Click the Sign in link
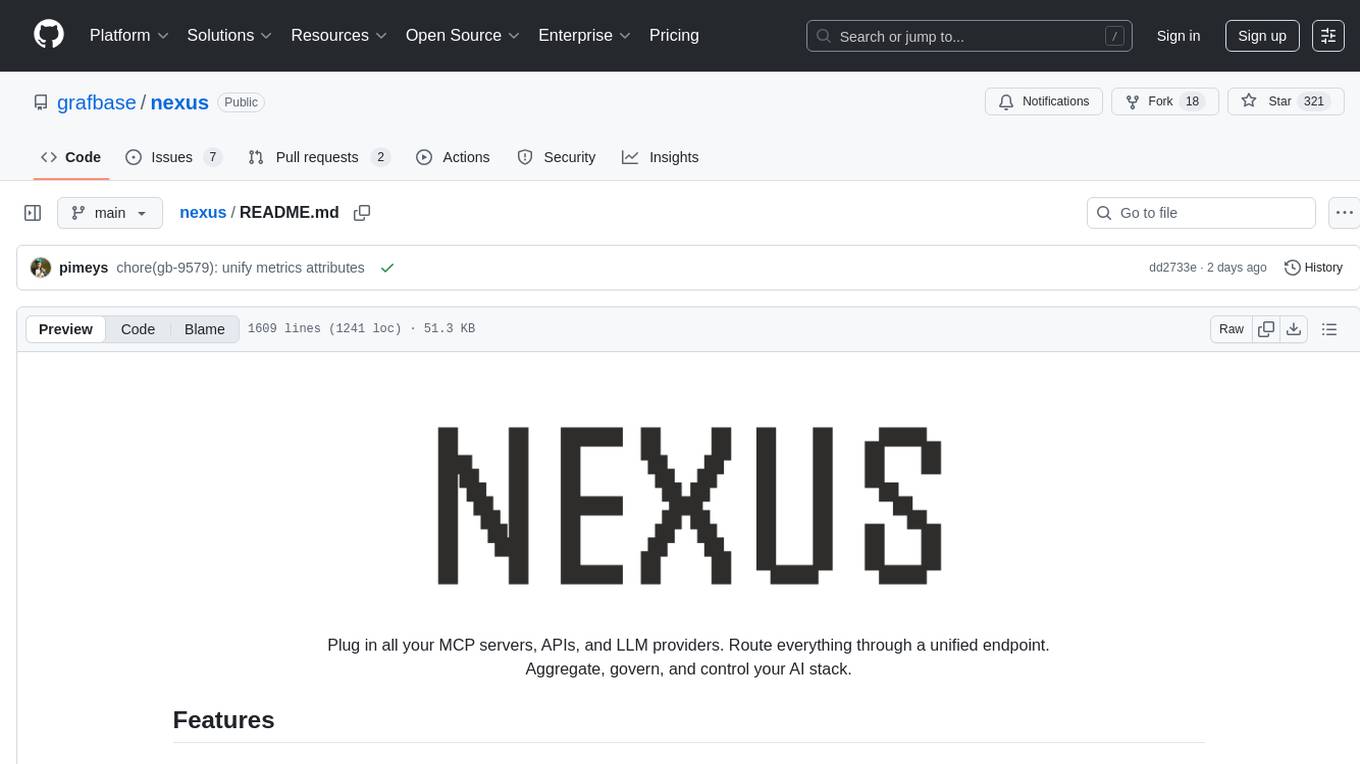 tap(1178, 36)
